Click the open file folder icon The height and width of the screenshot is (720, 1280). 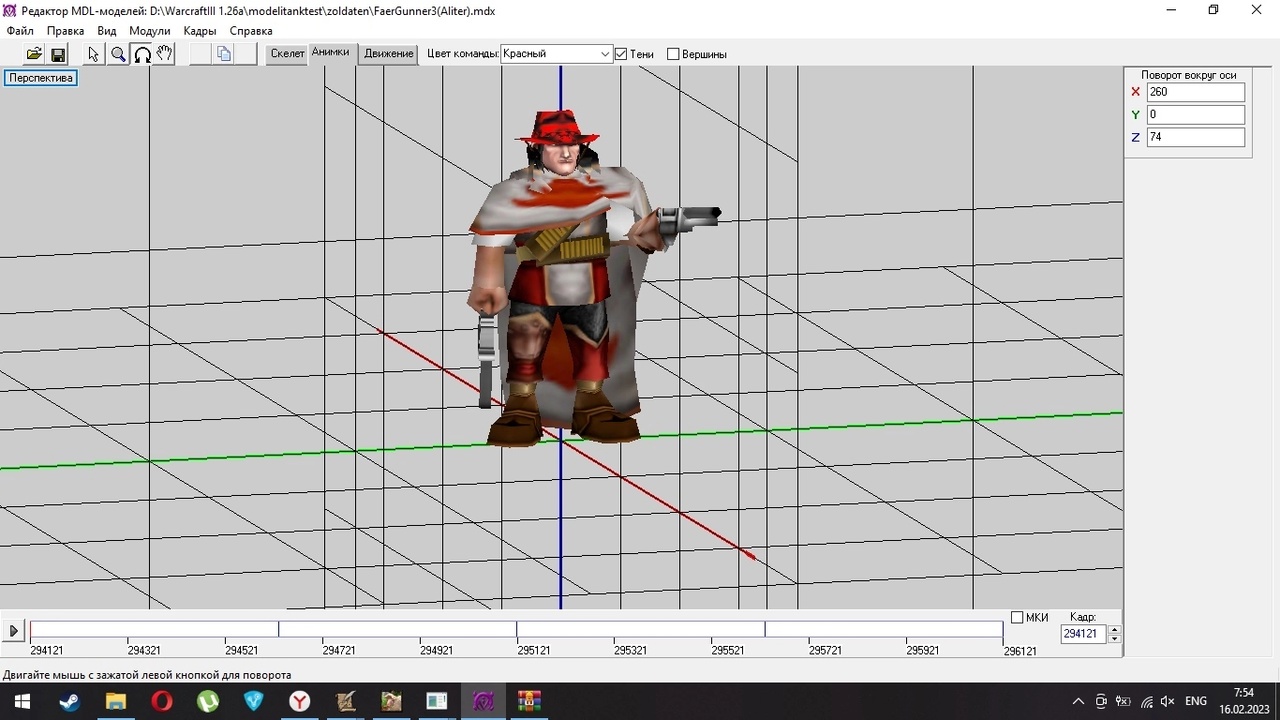(34, 54)
